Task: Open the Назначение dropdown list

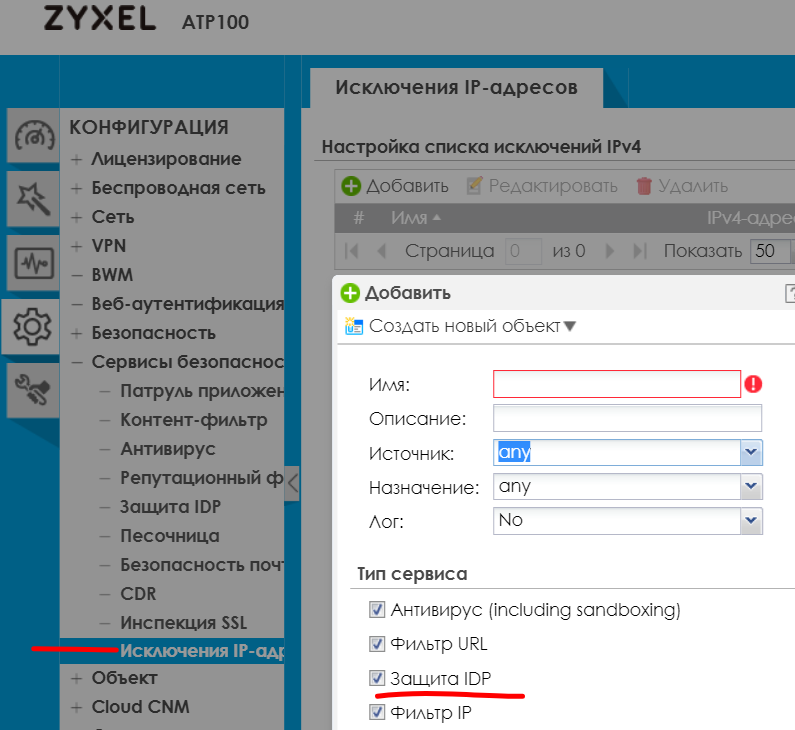Action: tap(751, 487)
